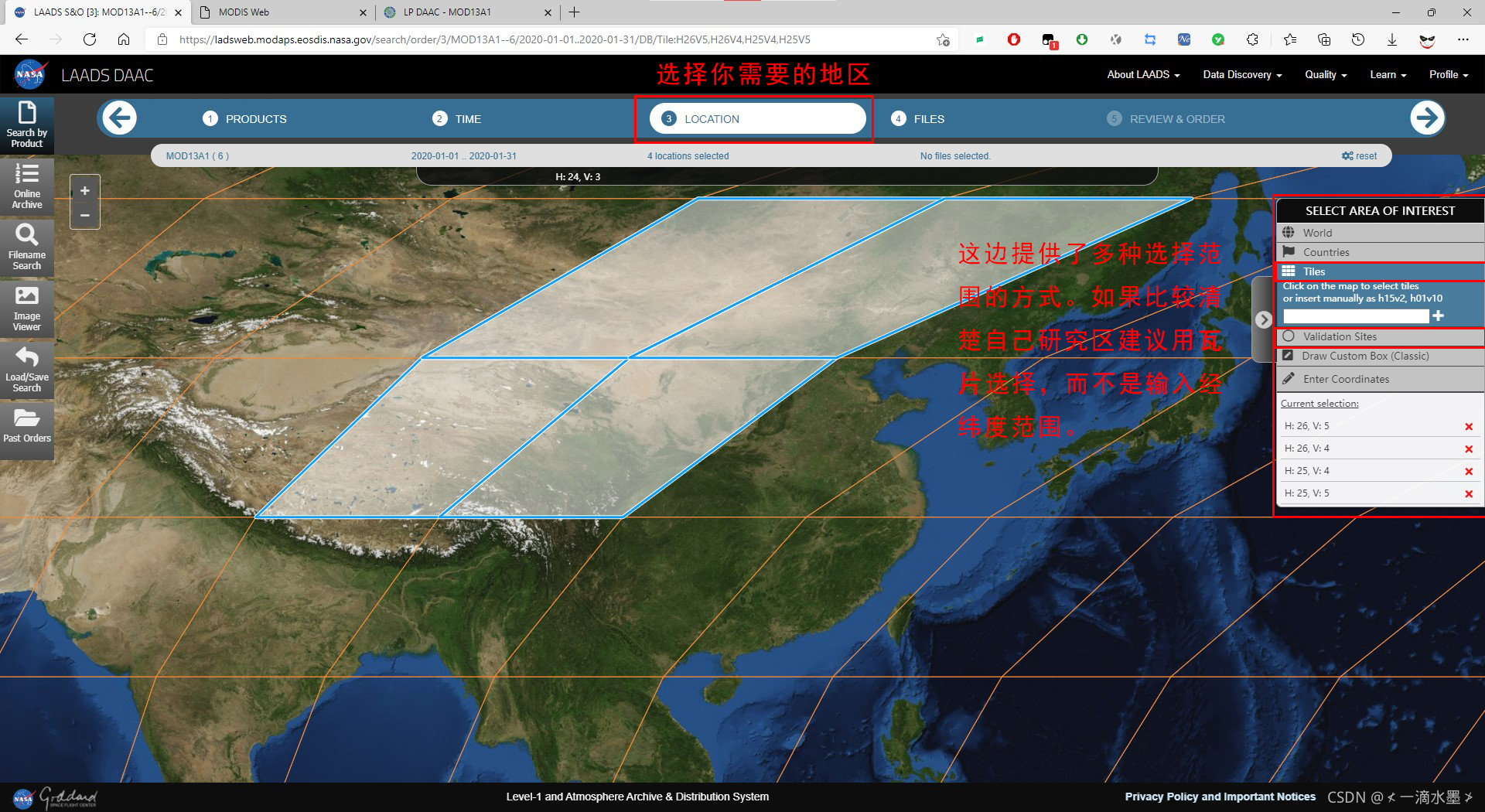
Task: Click browser back button
Action: 21,39
